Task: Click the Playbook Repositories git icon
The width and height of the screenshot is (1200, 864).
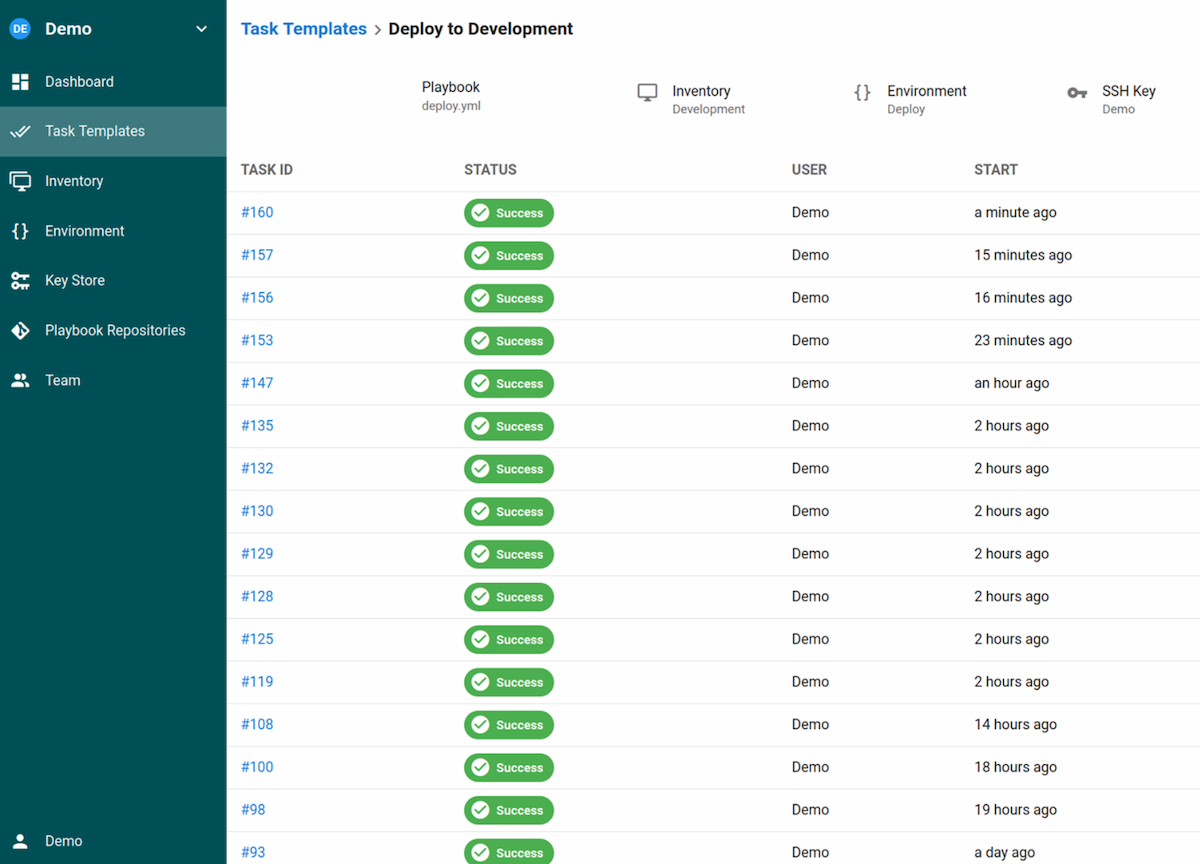Action: coord(20,331)
